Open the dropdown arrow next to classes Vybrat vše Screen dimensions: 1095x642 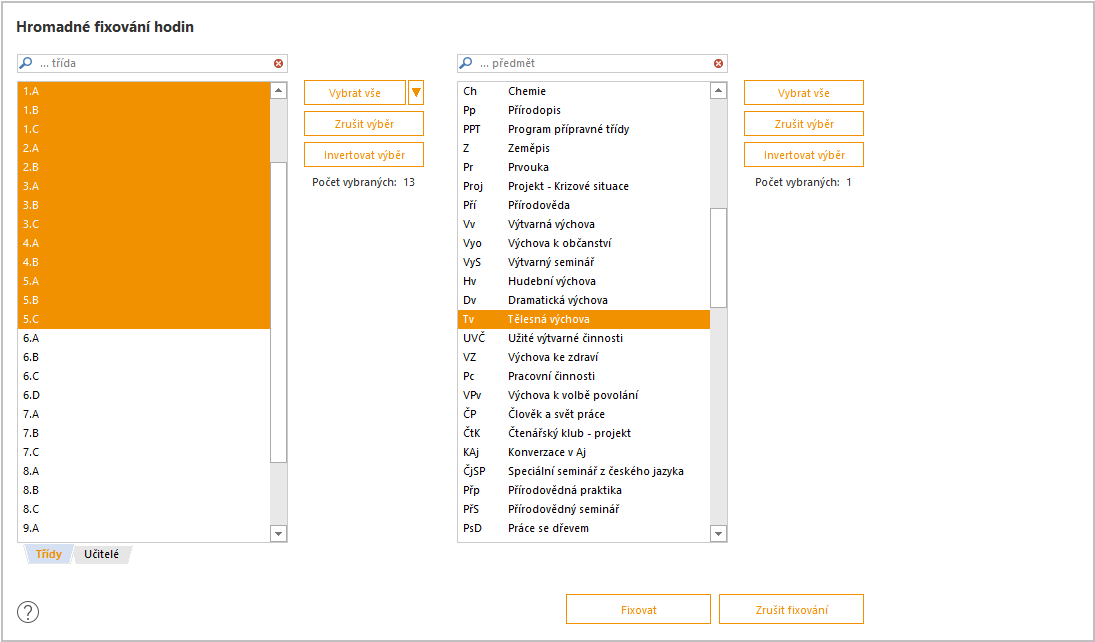pos(416,92)
